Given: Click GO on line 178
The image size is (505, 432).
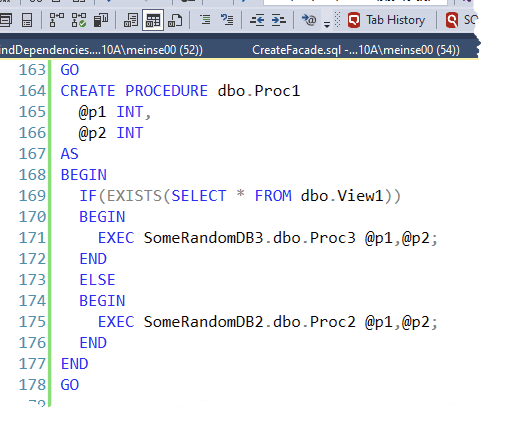Looking at the screenshot, I should pos(70,385).
